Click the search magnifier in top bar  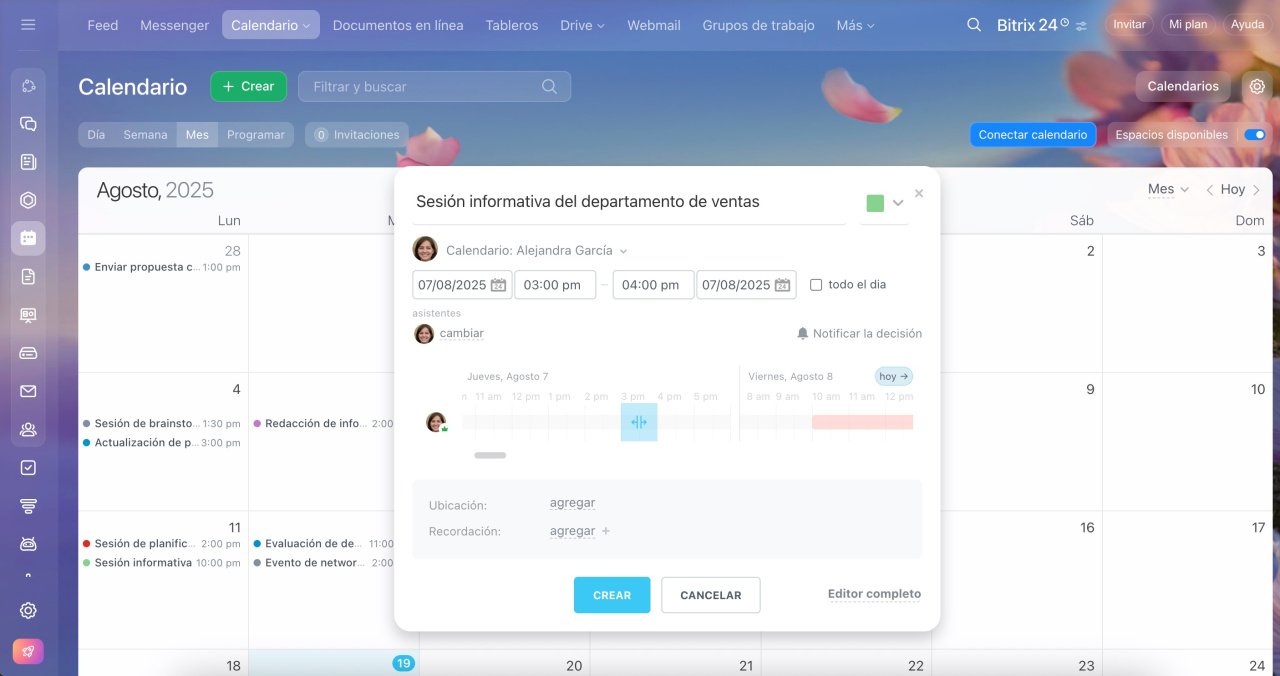coord(974,25)
